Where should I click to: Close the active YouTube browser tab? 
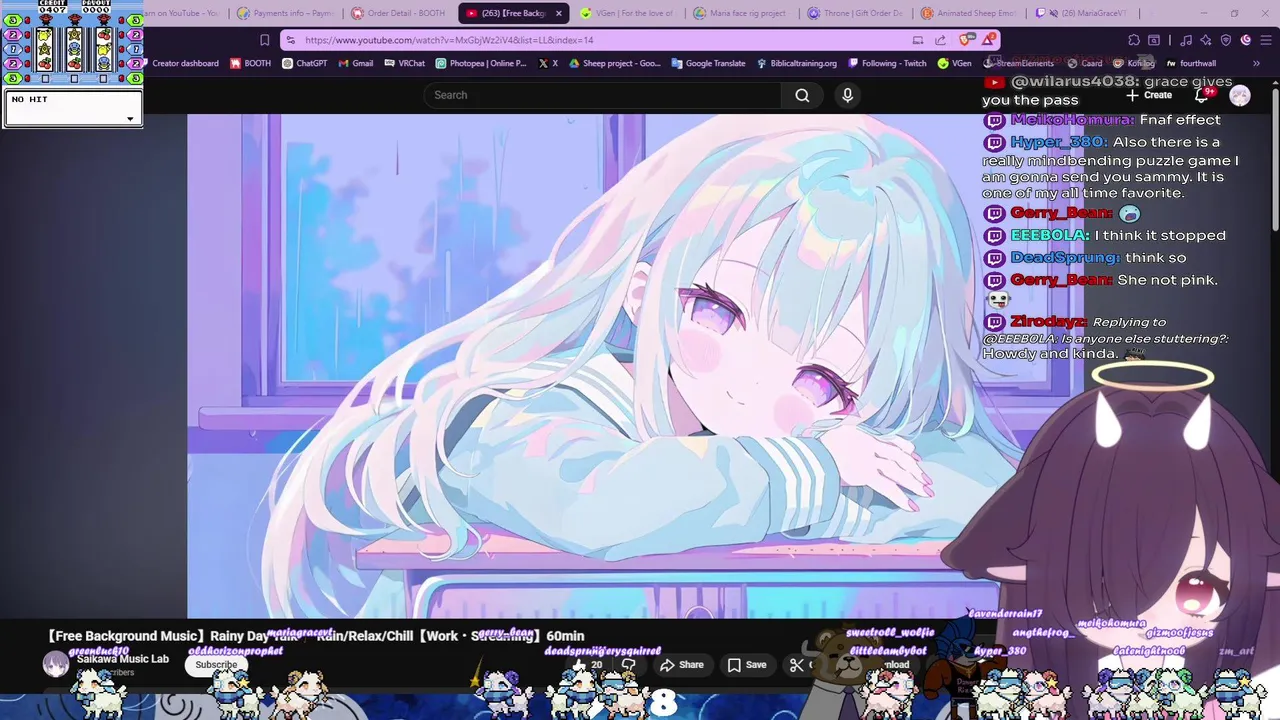coord(559,13)
